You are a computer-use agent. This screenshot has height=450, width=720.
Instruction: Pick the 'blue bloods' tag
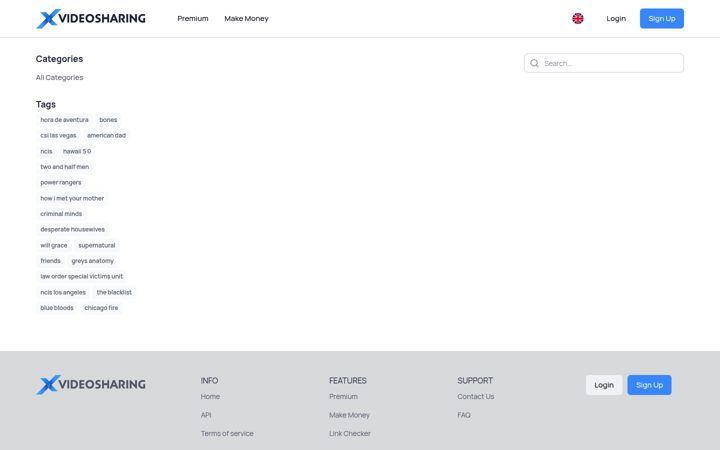57,308
